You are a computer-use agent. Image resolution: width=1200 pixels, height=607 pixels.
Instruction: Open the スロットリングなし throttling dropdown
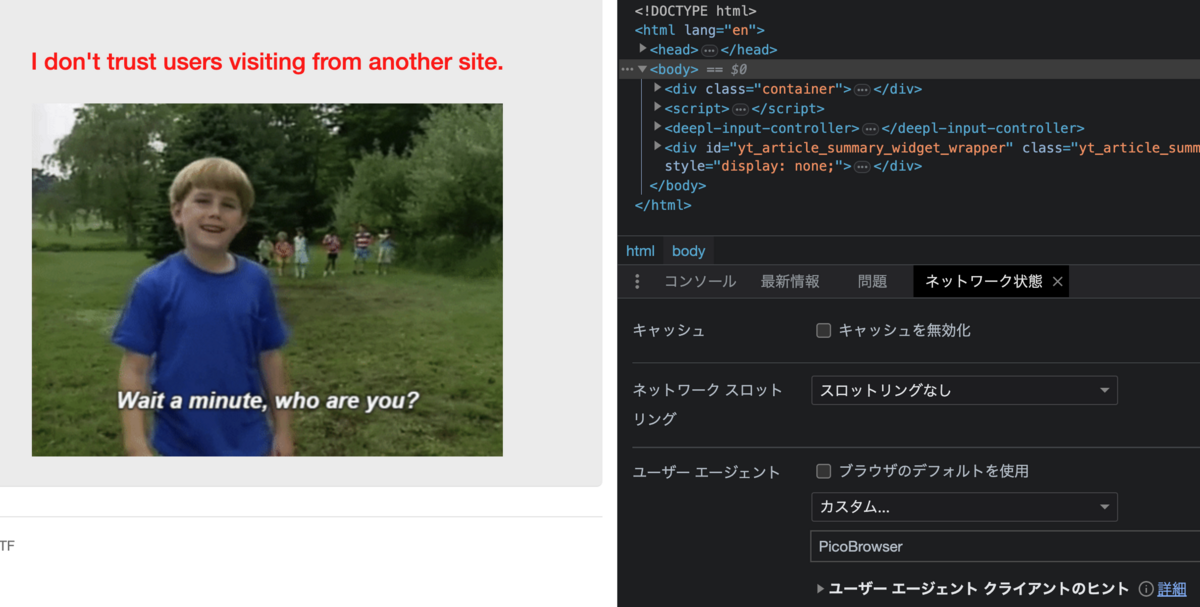[964, 390]
